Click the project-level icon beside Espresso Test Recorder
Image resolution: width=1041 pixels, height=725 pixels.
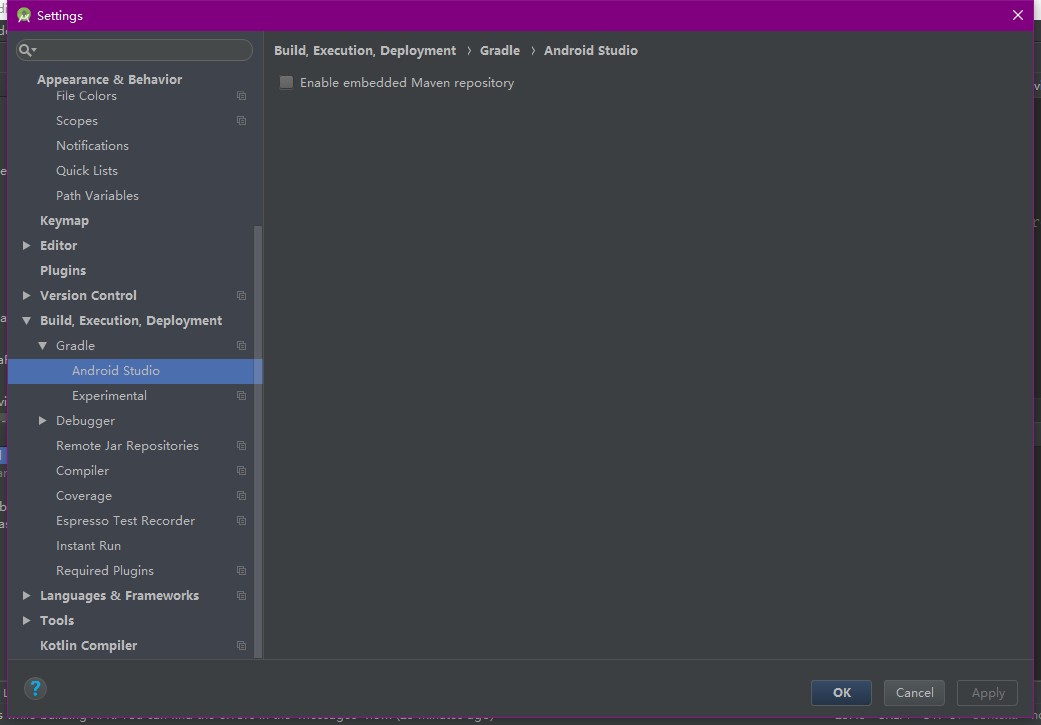(x=242, y=521)
